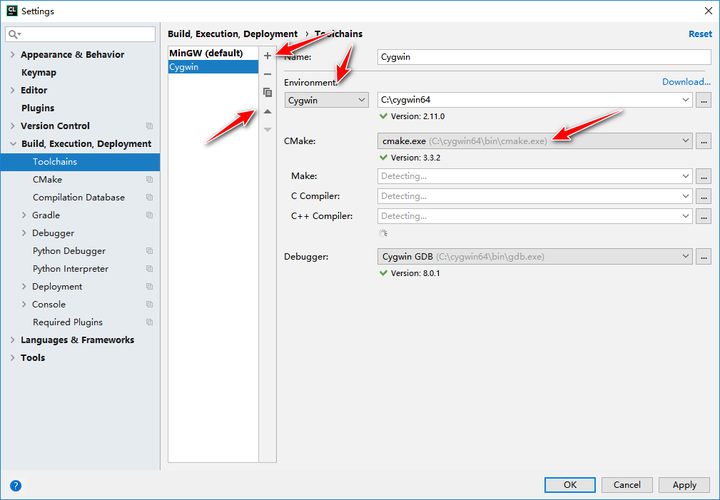Click the Download... link
Screen dimensions: 720x500
pyautogui.click(x=686, y=82)
